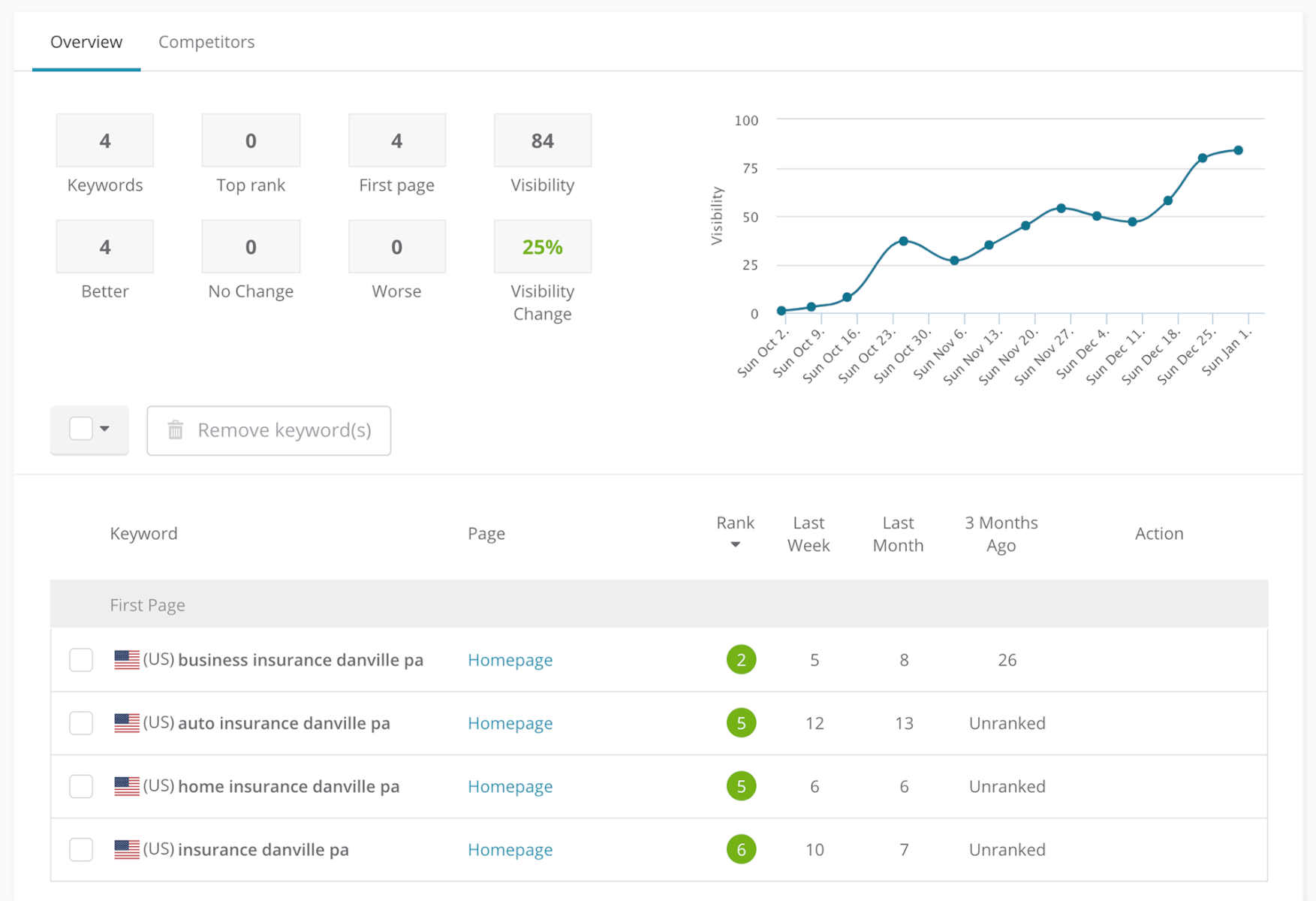Open the select-all dropdown arrow

(105, 429)
